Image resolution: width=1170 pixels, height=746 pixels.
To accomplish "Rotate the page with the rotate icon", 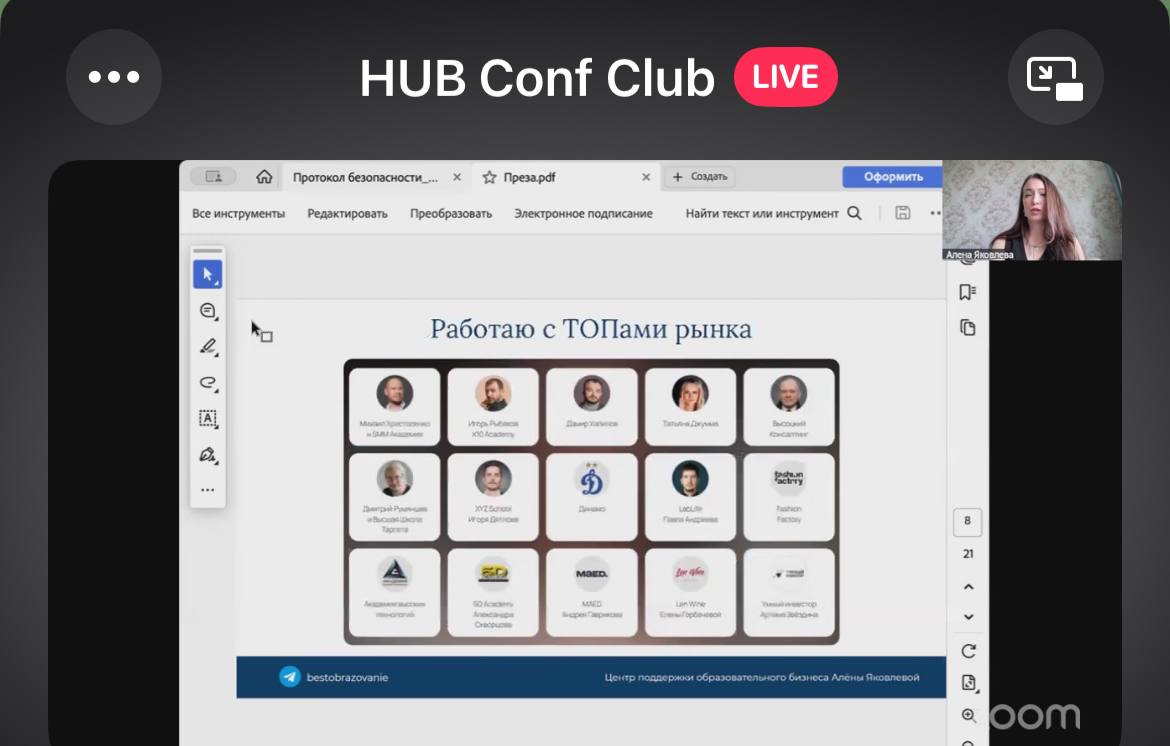I will pyautogui.click(x=969, y=651).
